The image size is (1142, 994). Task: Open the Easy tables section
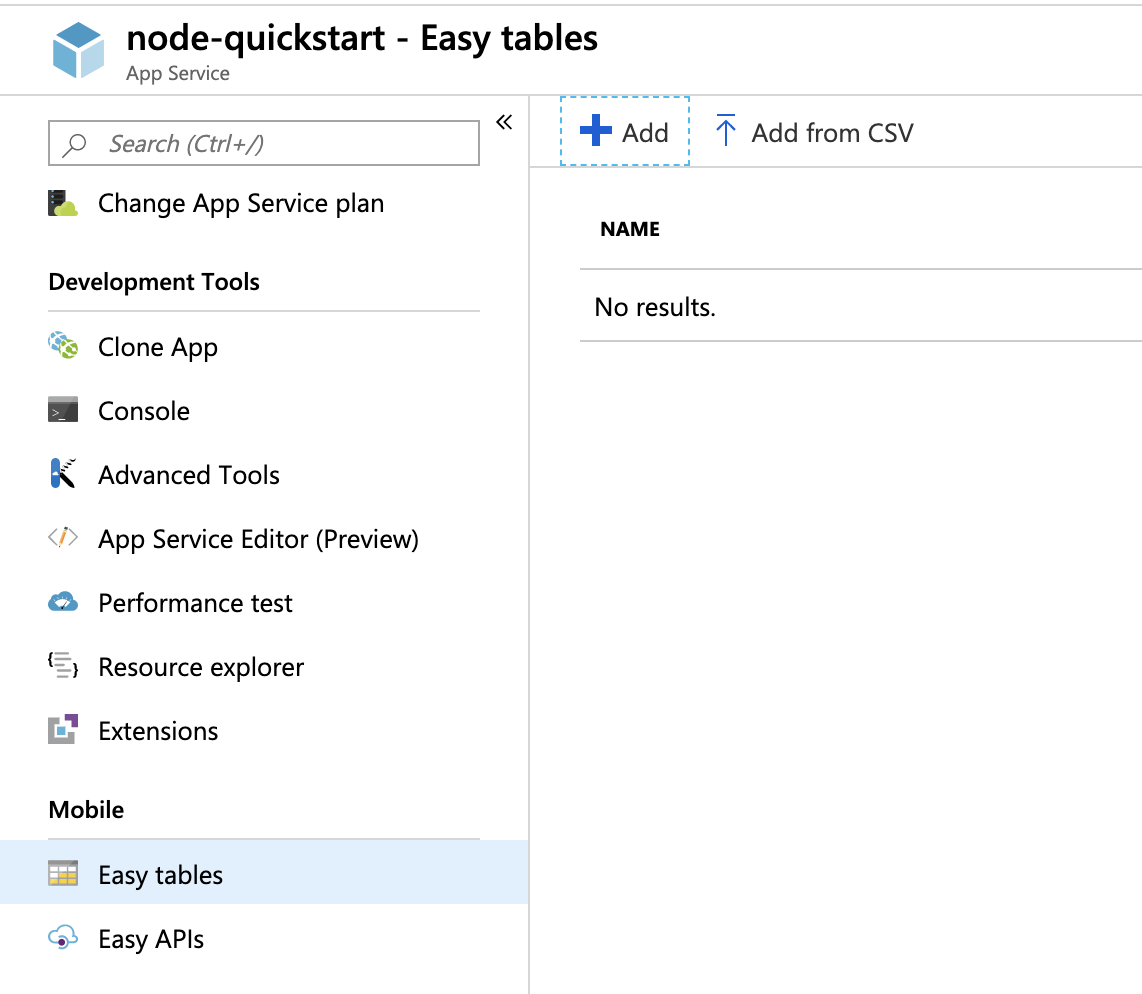(x=159, y=874)
